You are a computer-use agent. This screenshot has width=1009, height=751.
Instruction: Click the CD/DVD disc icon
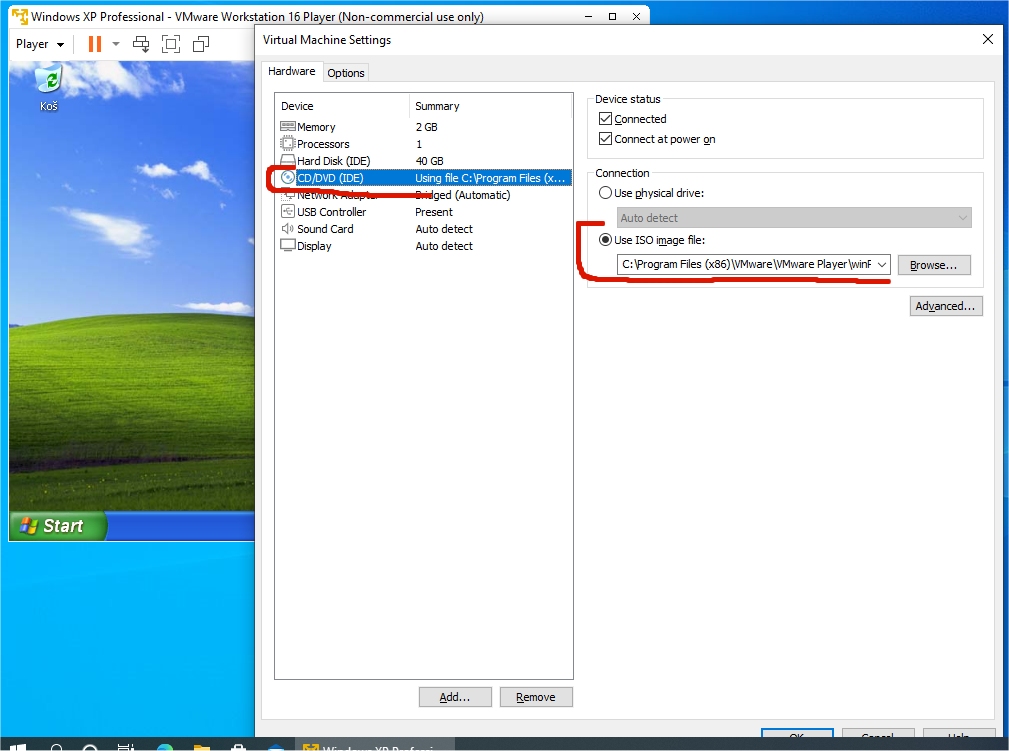click(288, 178)
